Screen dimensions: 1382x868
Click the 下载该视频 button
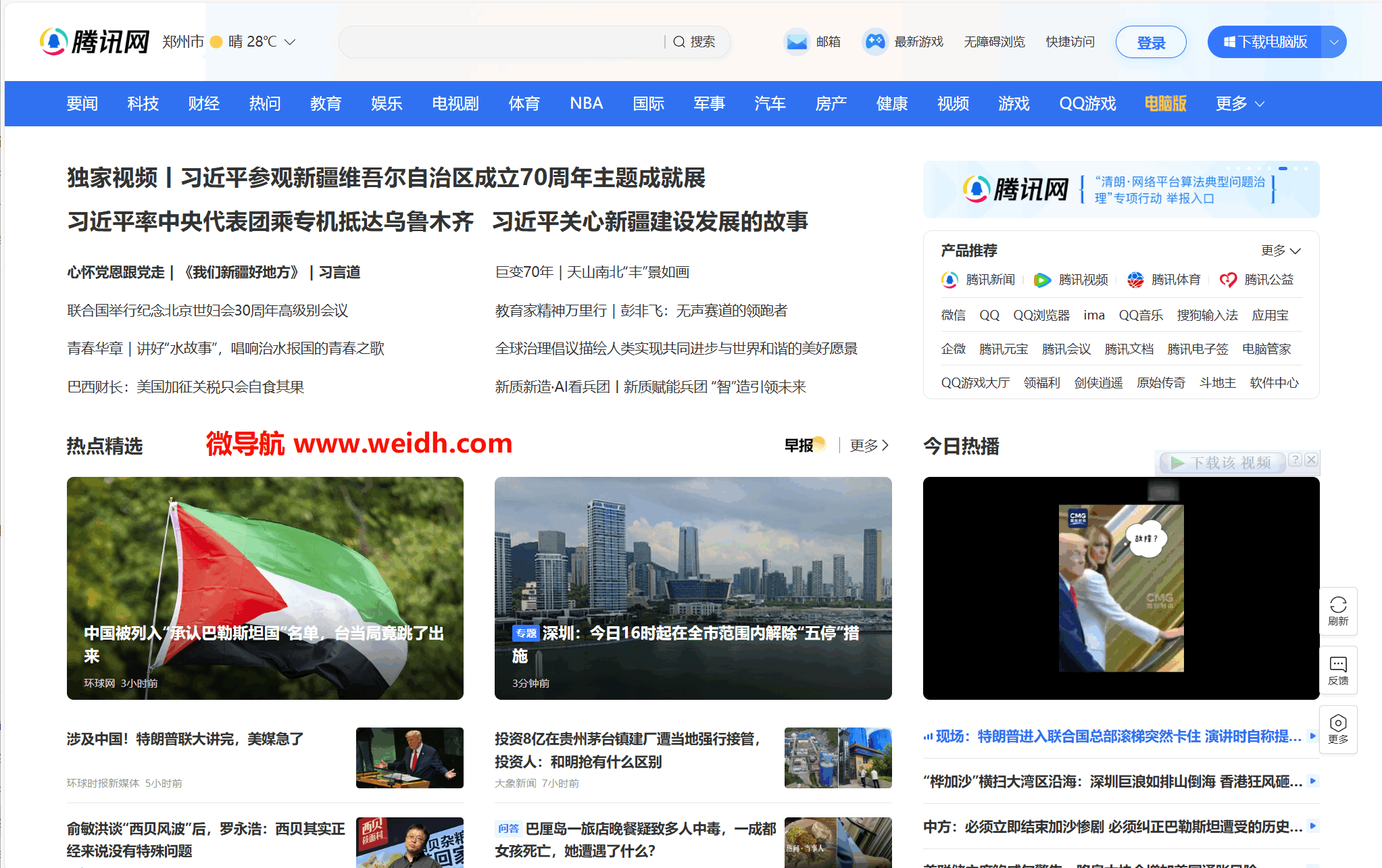click(1223, 463)
